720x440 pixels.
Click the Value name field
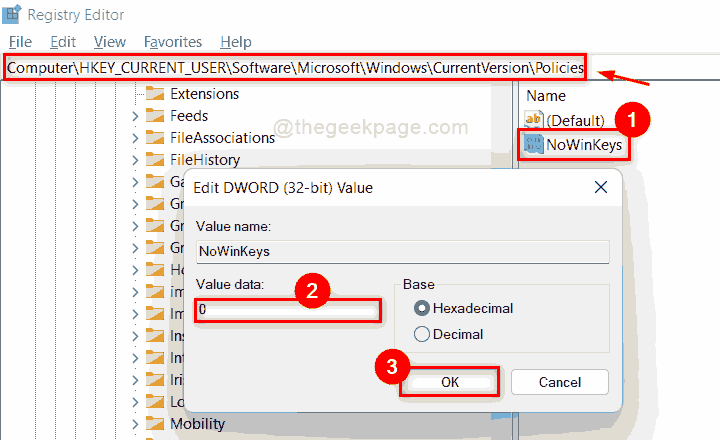click(x=403, y=252)
